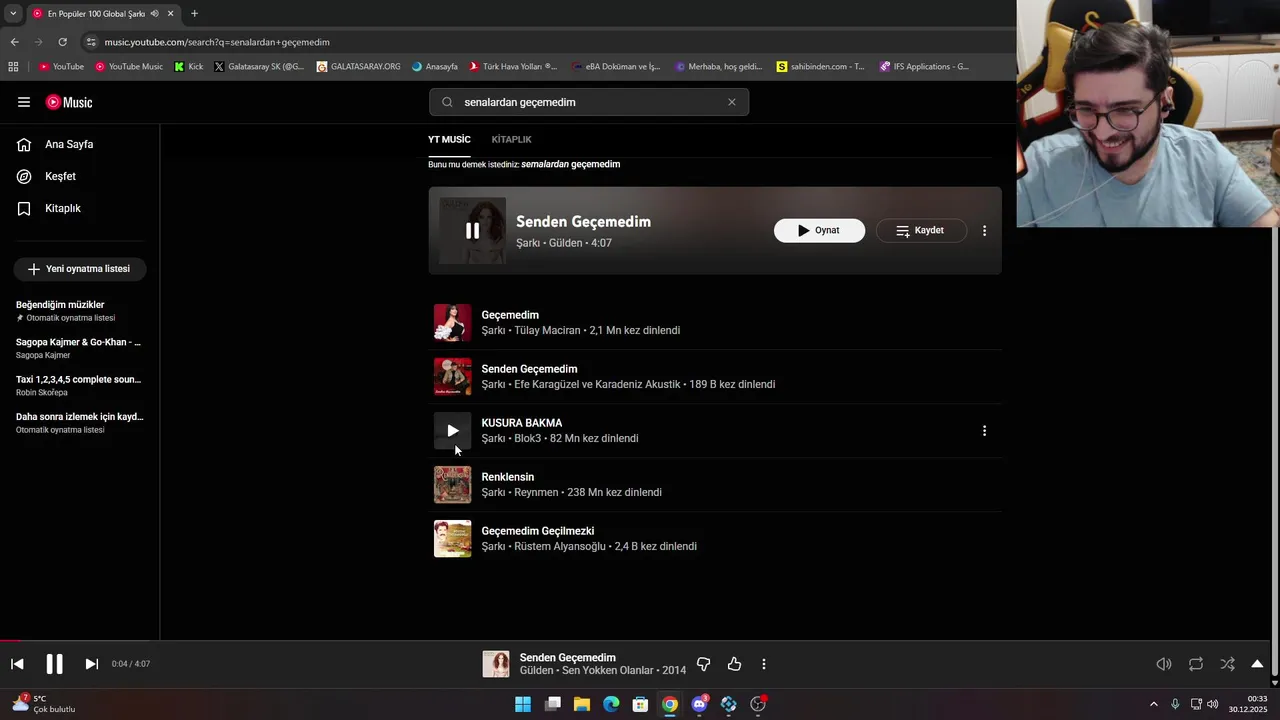The height and width of the screenshot is (720, 1280).
Task: Toggle shuffle mode
Action: [1227, 664]
